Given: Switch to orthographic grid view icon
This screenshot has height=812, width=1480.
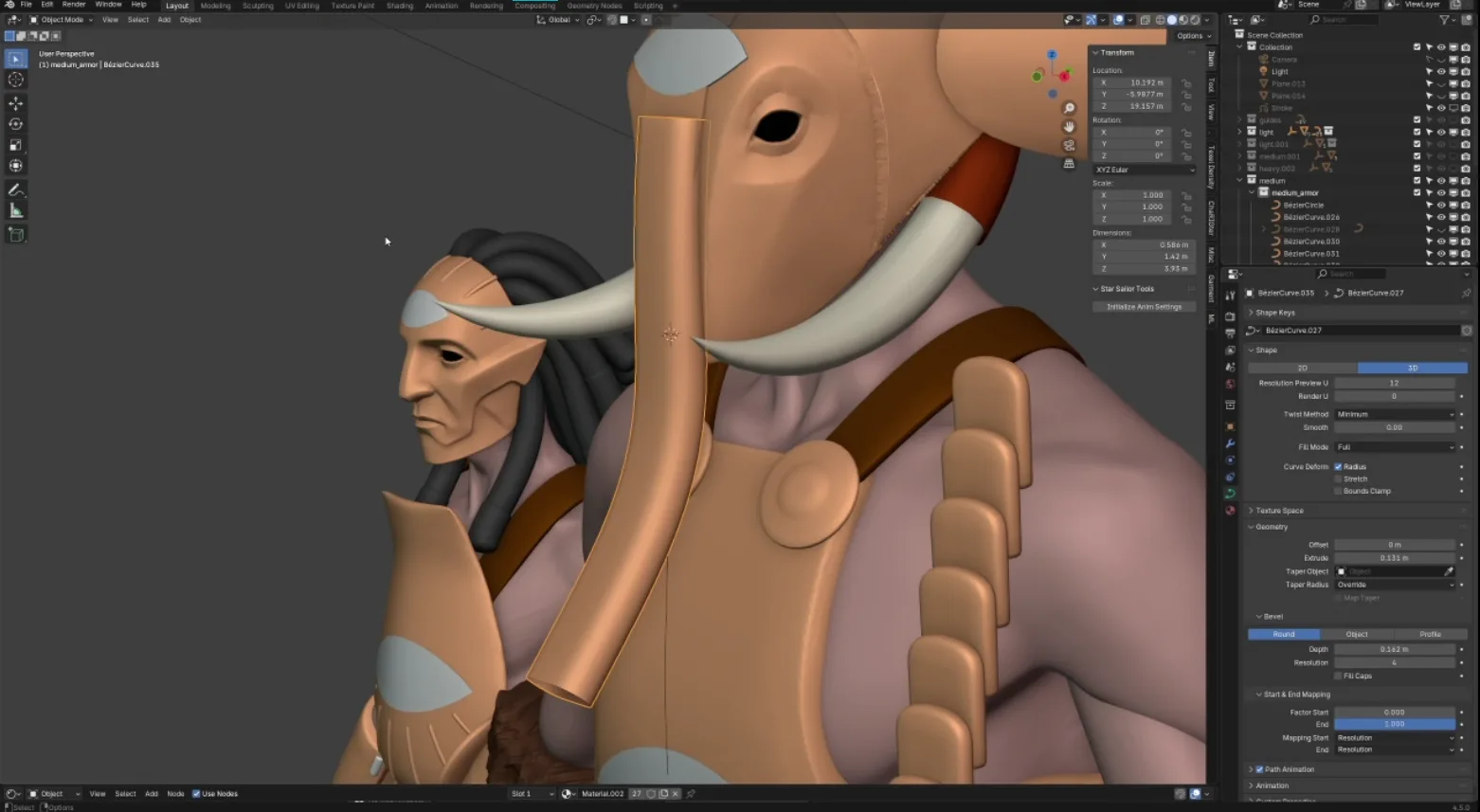Looking at the screenshot, I should [x=1069, y=163].
